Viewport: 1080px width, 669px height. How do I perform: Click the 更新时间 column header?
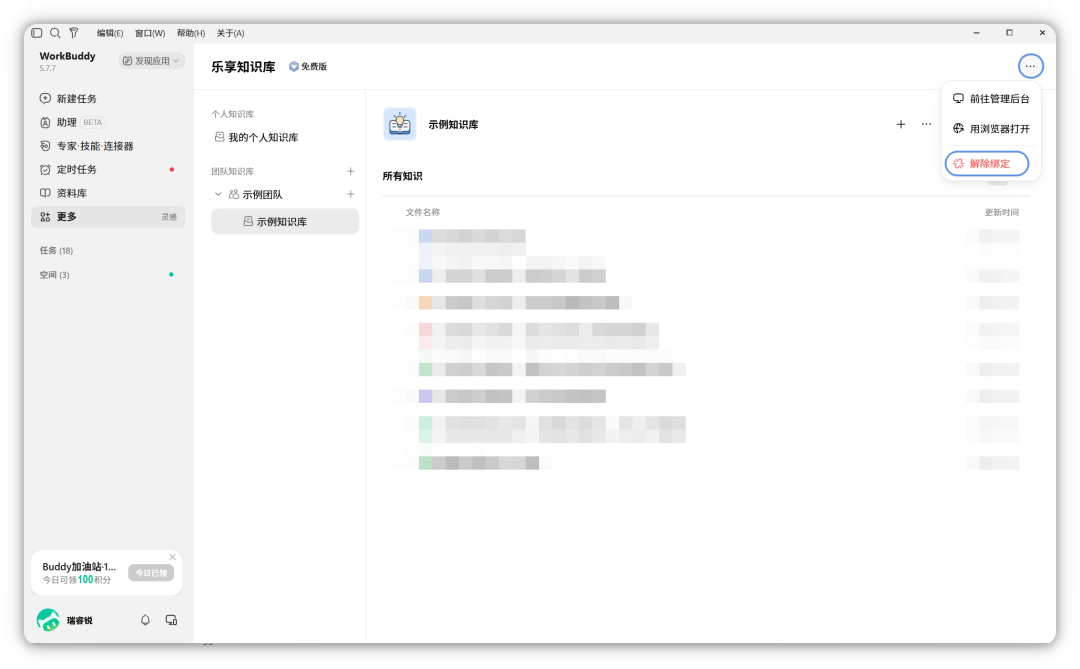[x=1001, y=212]
